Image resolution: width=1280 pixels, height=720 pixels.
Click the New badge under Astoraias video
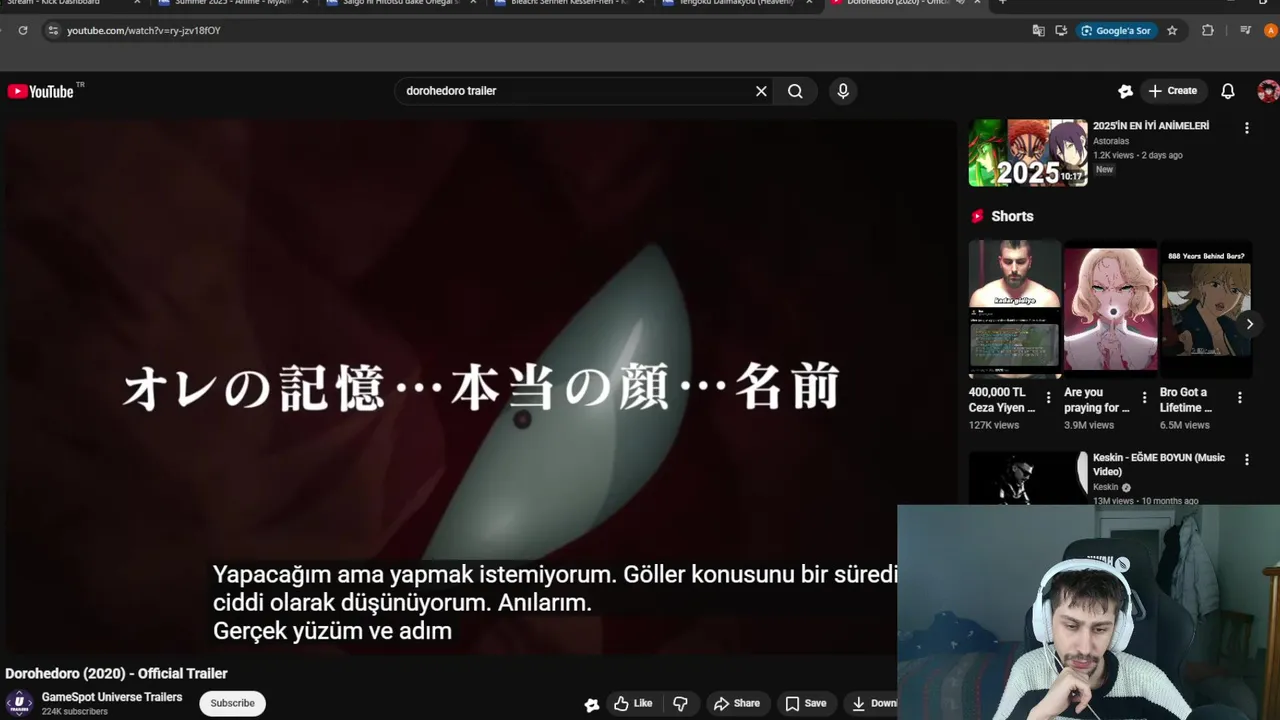coord(1104,170)
